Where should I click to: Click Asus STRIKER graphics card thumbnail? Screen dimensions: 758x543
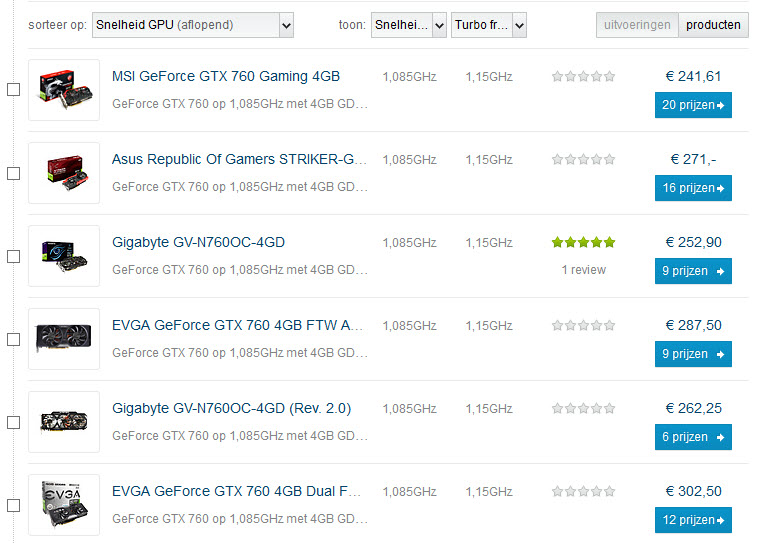pyautogui.click(x=64, y=173)
